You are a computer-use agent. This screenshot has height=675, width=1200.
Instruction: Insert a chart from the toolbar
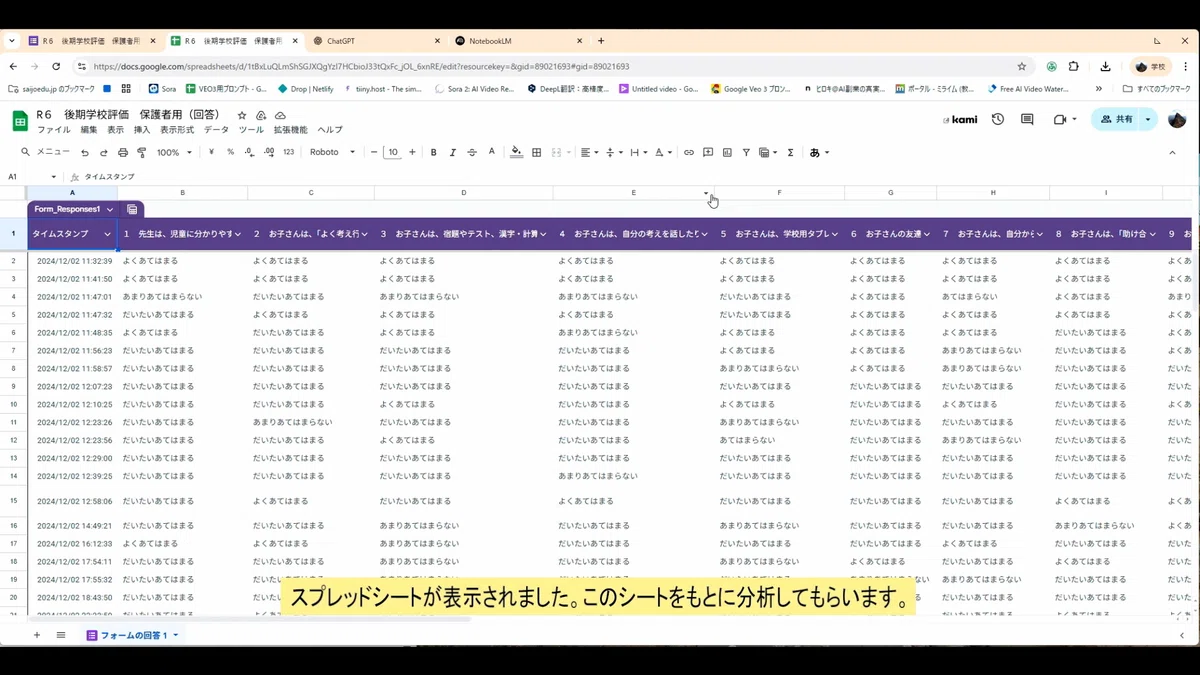coord(727,153)
